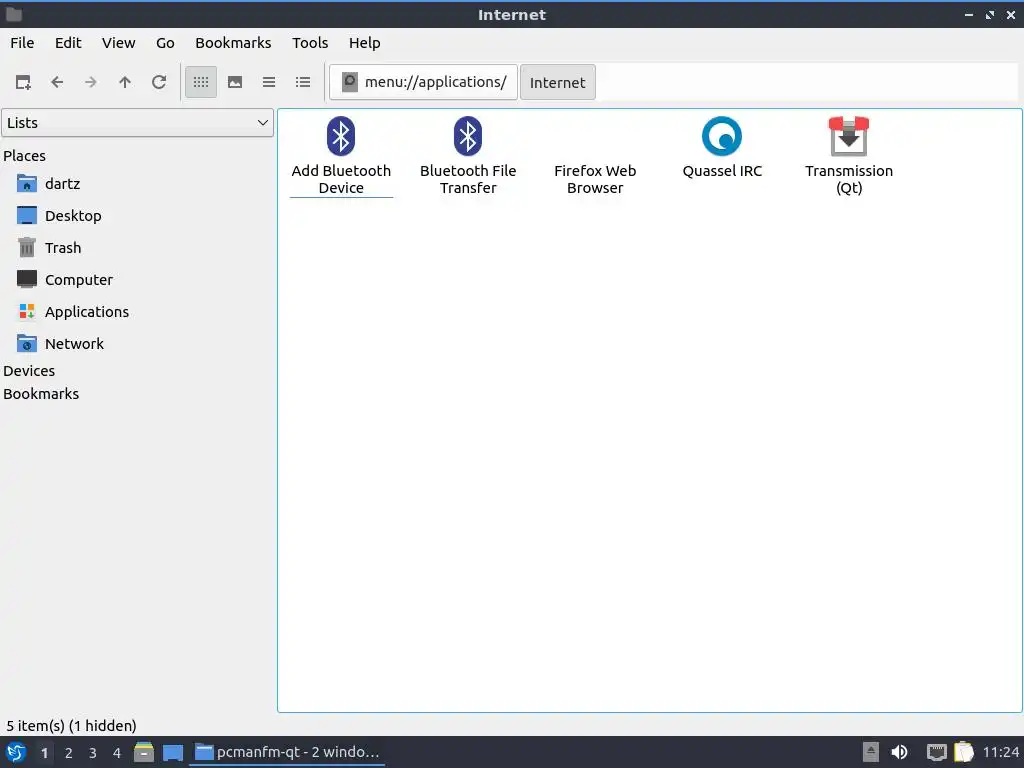This screenshot has width=1024, height=768.
Task: Open the Bookmarks menu
Action: click(x=233, y=43)
